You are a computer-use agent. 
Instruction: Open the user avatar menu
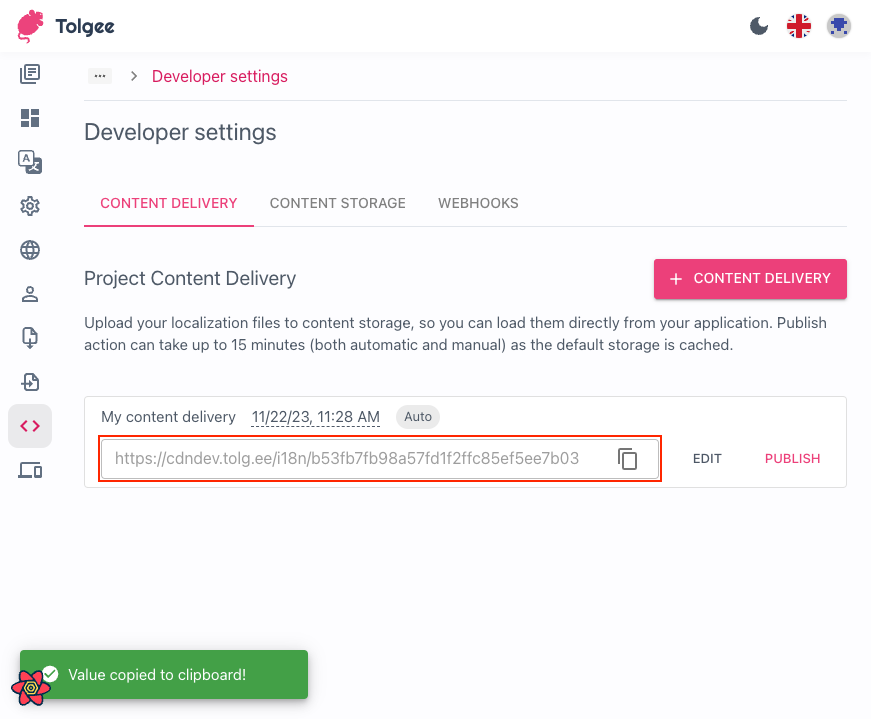coord(839,26)
